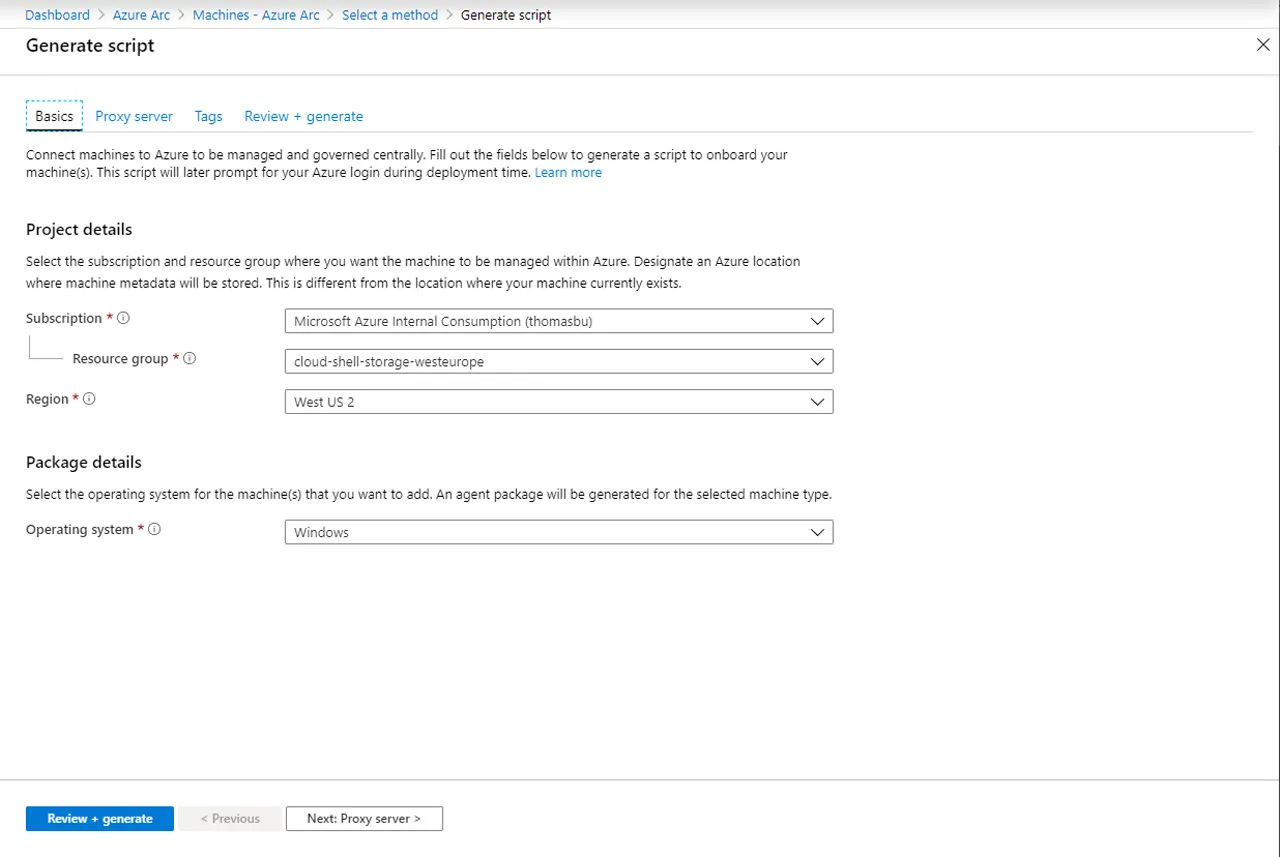Navigate to Dashboard via breadcrumb
The height and width of the screenshot is (857, 1280).
[x=57, y=15]
